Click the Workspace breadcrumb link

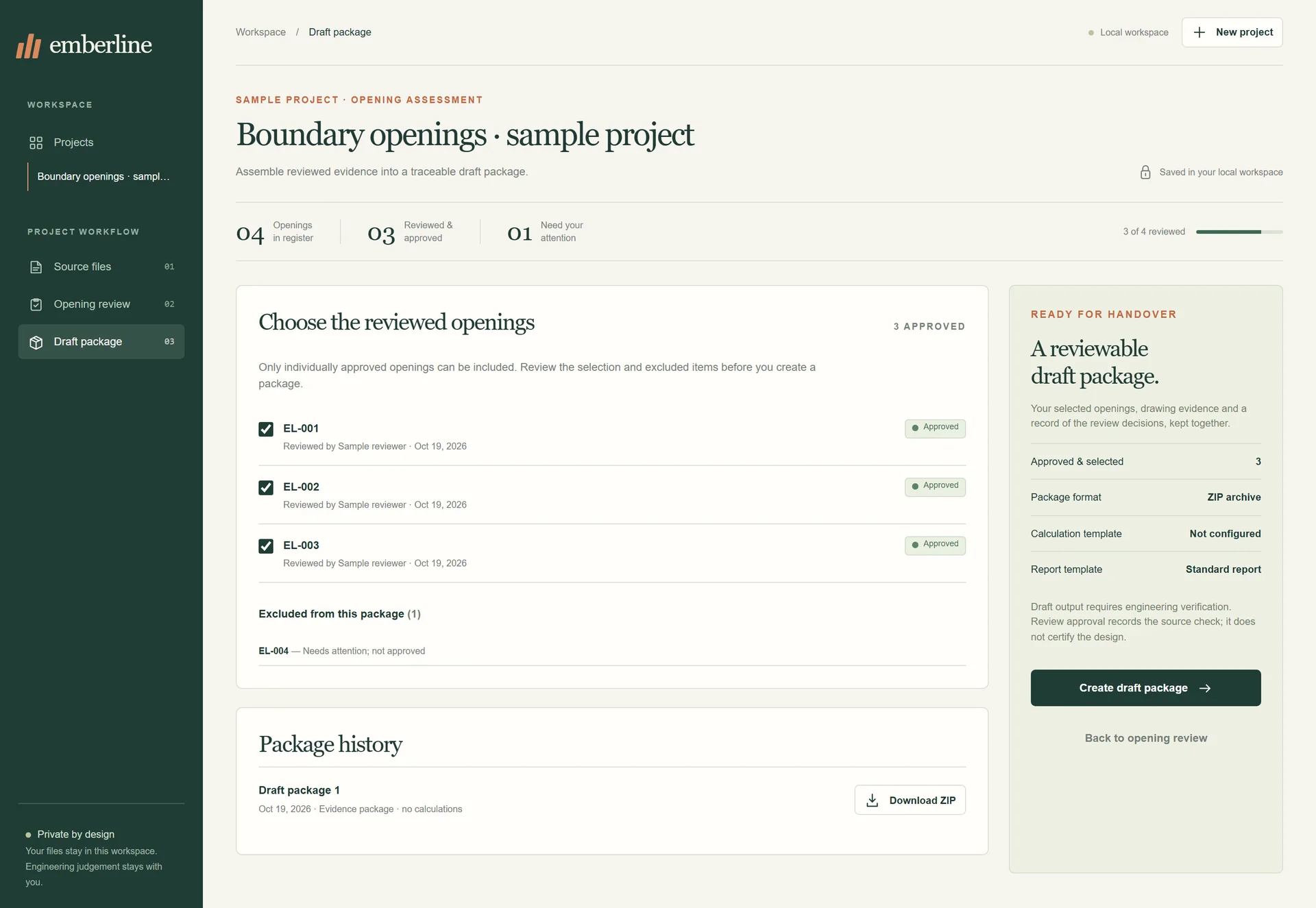point(260,32)
